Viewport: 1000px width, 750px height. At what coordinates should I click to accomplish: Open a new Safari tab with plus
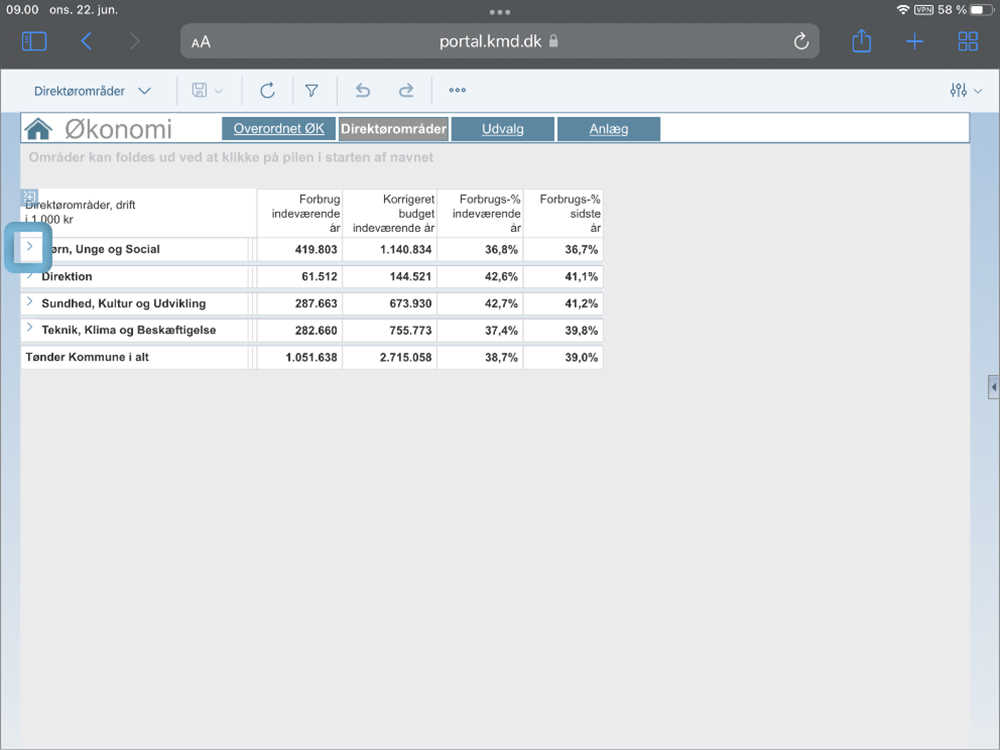[914, 41]
